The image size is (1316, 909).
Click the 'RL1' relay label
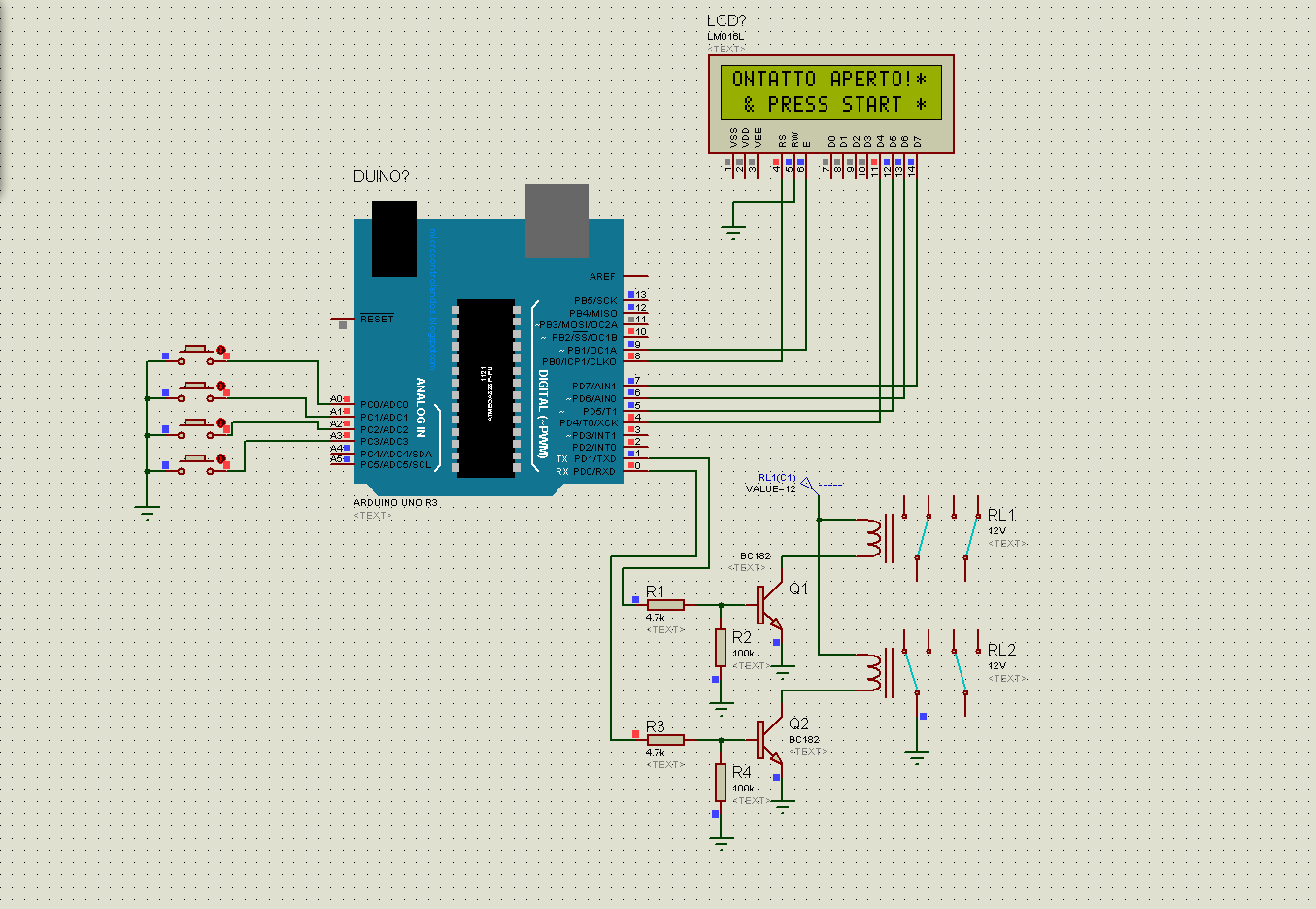(1001, 515)
